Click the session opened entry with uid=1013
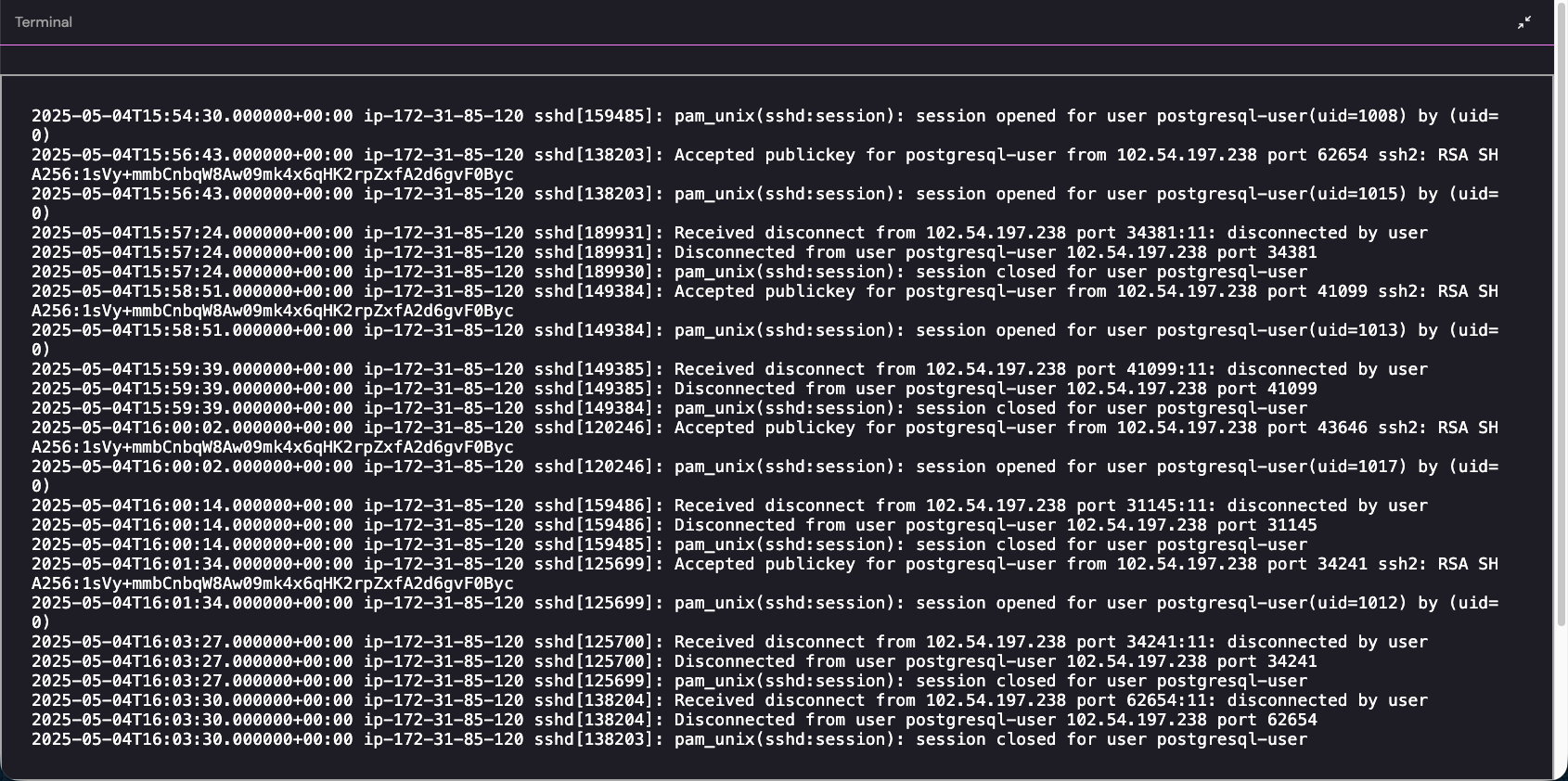Screen dimensions: 1568x781 point(765,331)
